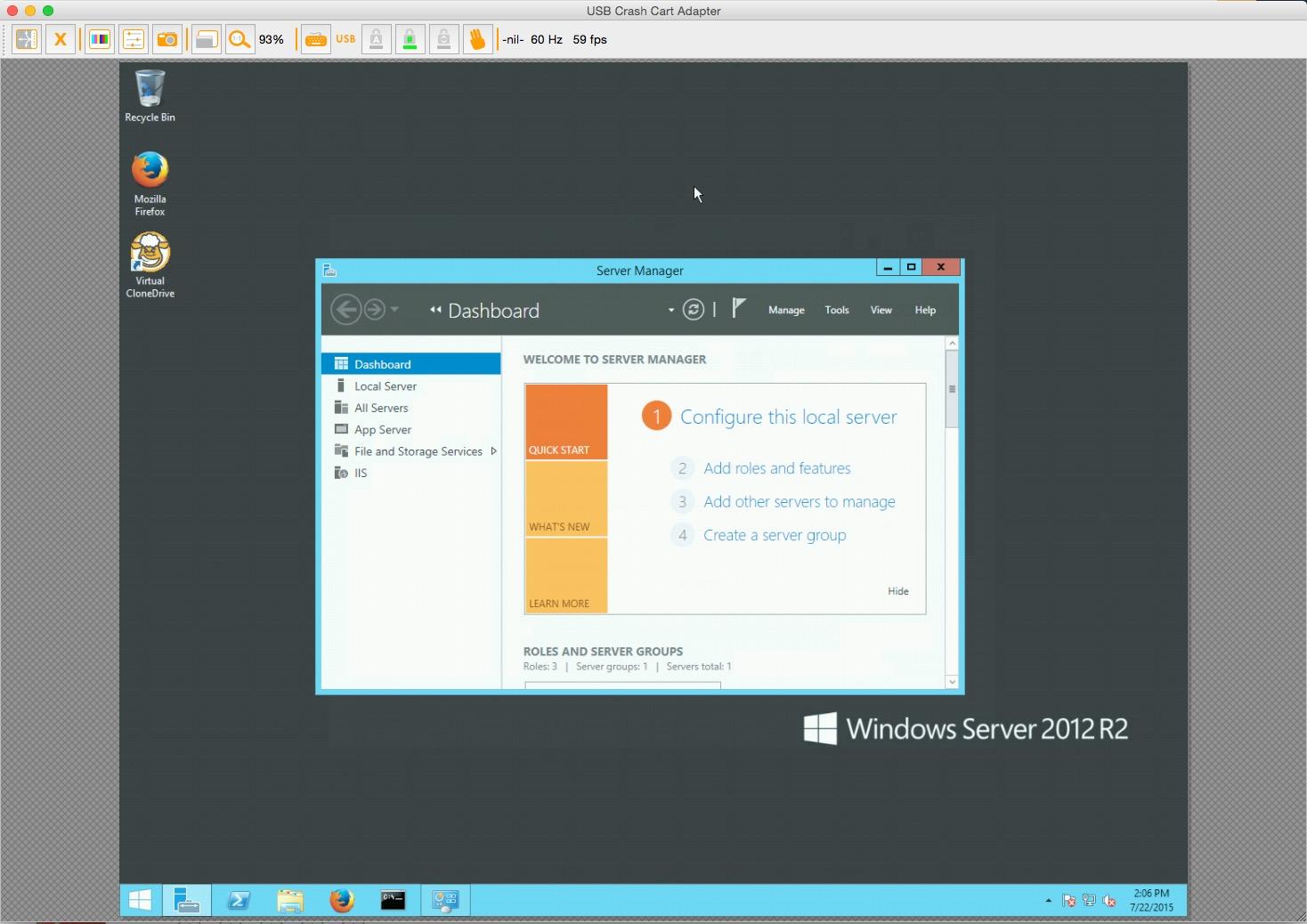Open the Help menu
Image resolution: width=1307 pixels, height=924 pixels.
pyautogui.click(x=925, y=310)
